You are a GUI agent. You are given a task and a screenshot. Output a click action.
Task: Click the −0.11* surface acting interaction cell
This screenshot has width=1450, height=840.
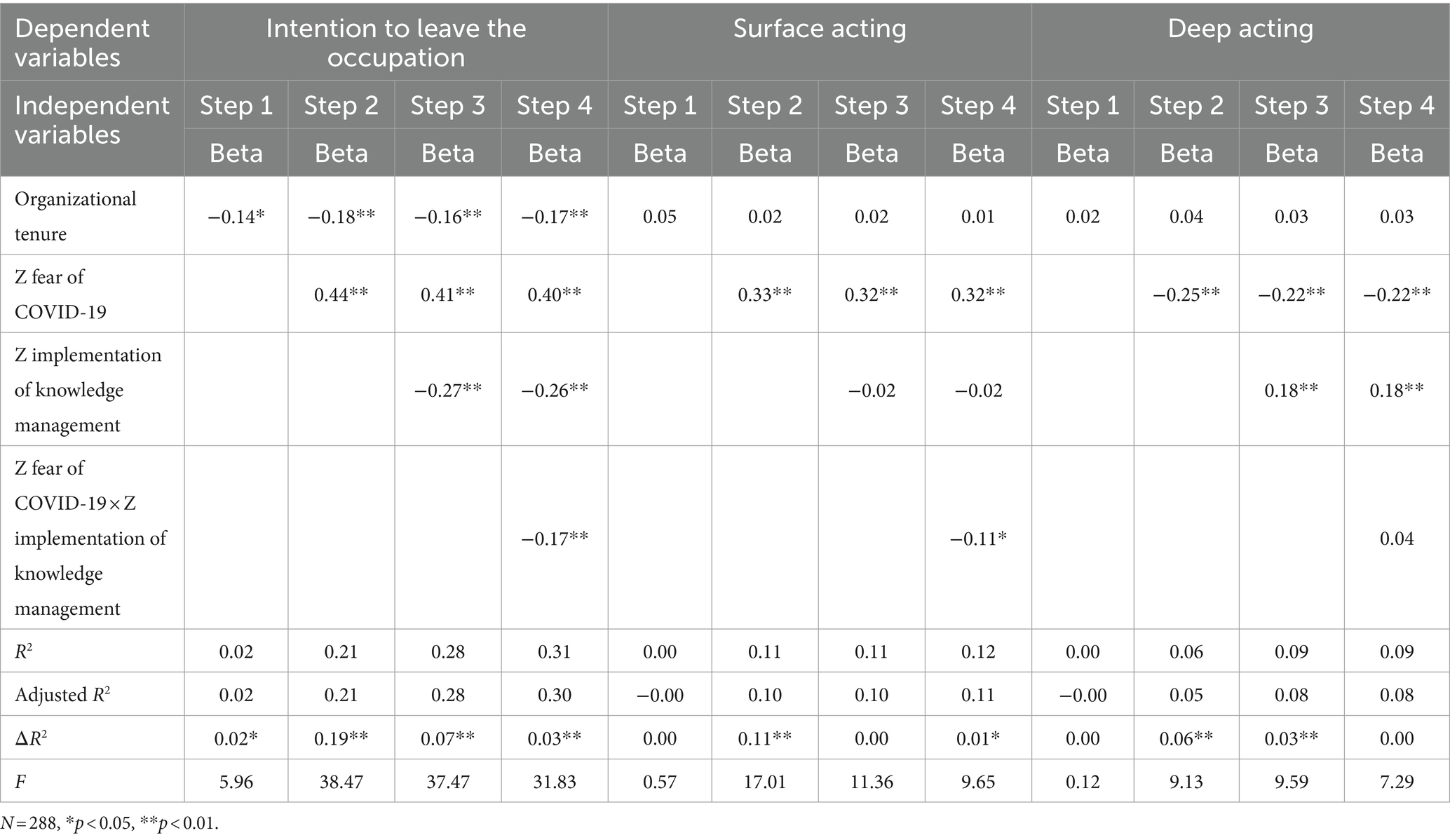tap(978, 538)
